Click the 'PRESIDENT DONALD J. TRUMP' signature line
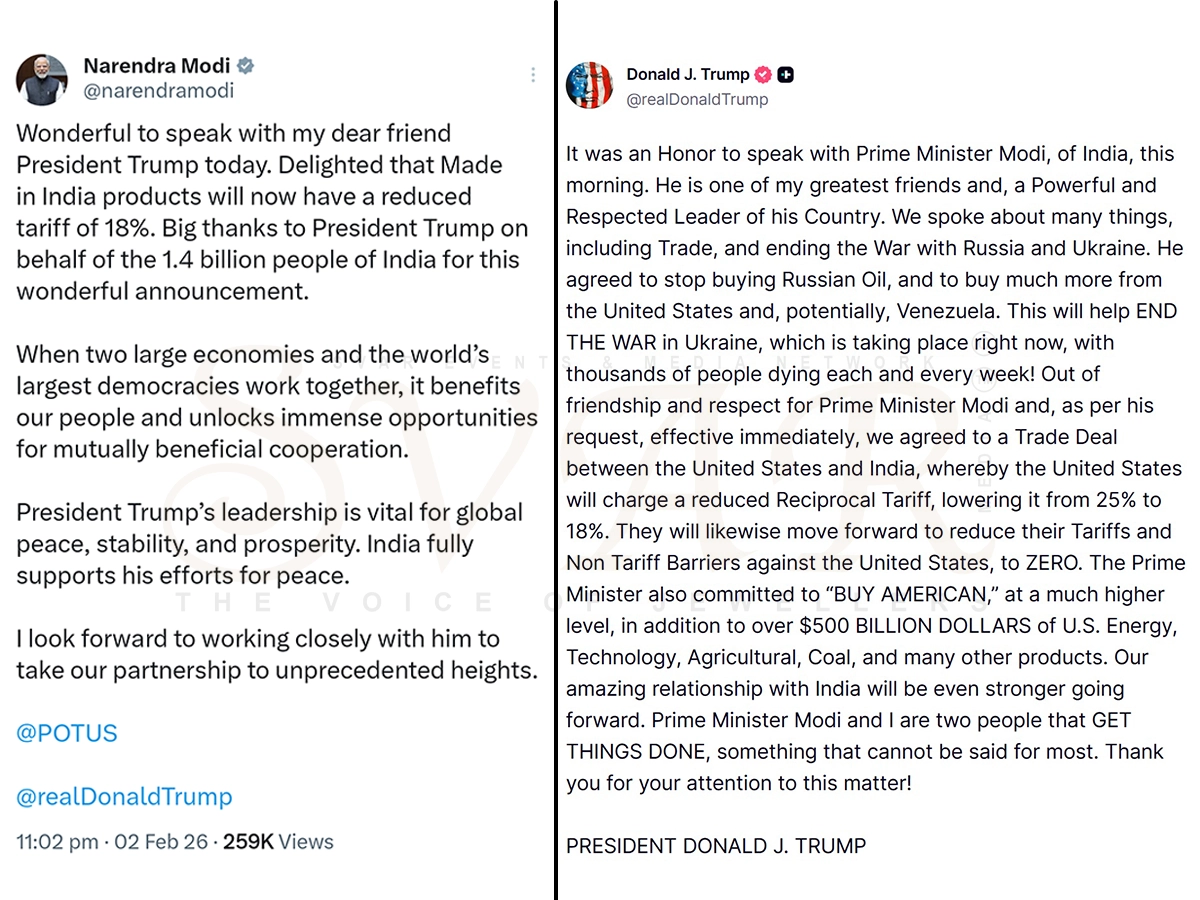This screenshot has width=1200, height=900. (x=716, y=846)
